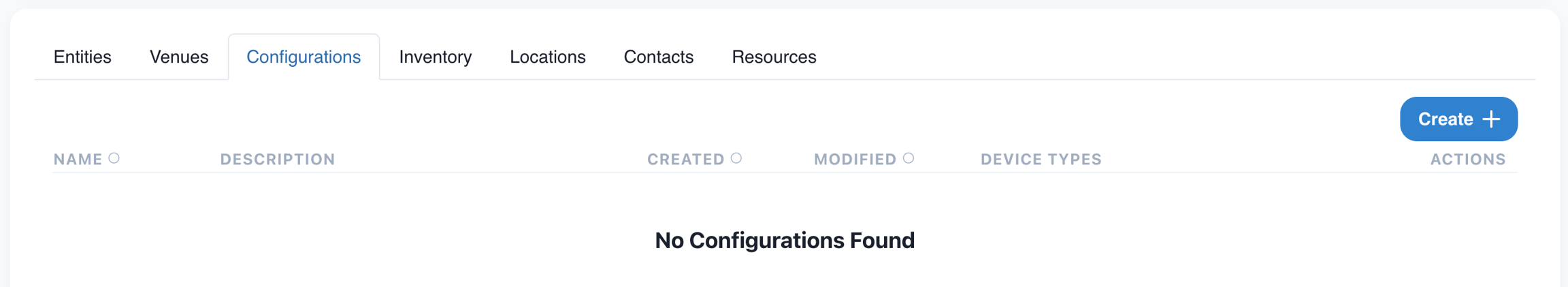1568x287 pixels.
Task: Click the plus icon on Create button
Action: pos(1491,119)
